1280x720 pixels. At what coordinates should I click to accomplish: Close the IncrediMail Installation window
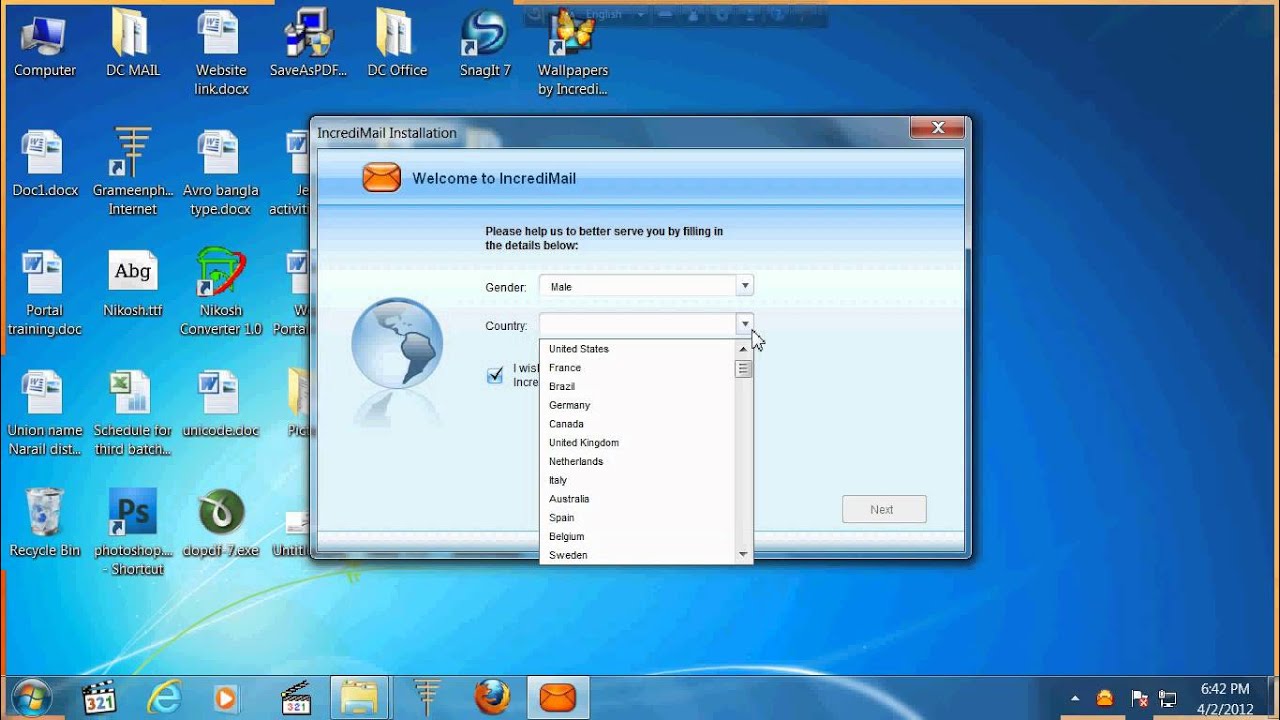(937, 128)
